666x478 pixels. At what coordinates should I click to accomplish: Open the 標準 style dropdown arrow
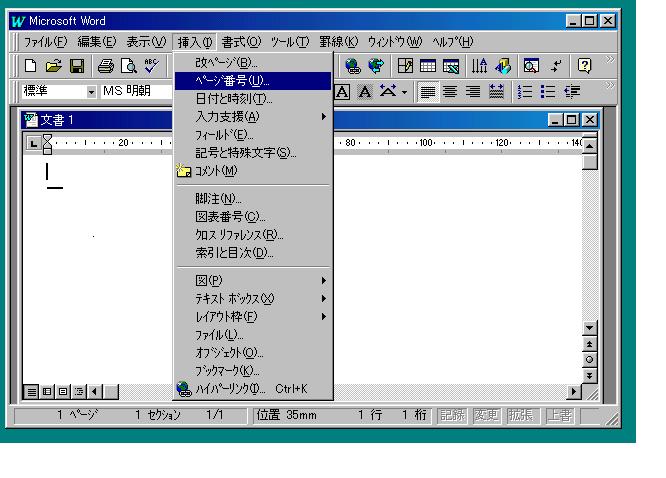[x=91, y=92]
